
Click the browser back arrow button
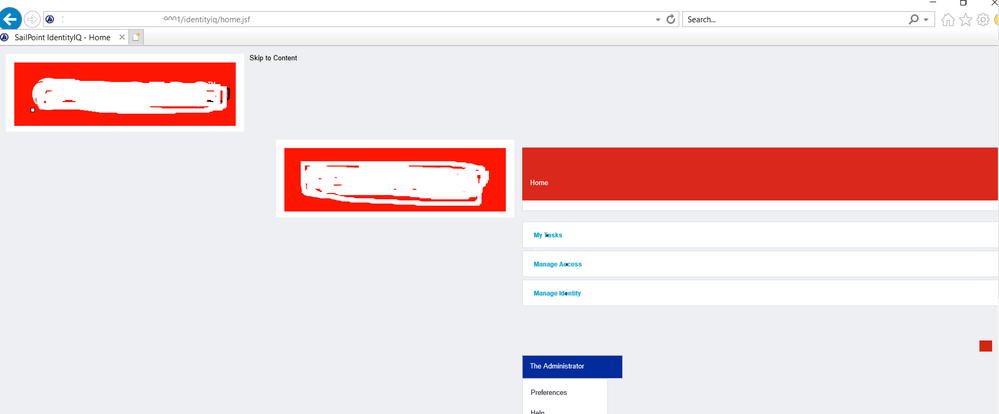click(x=11, y=19)
